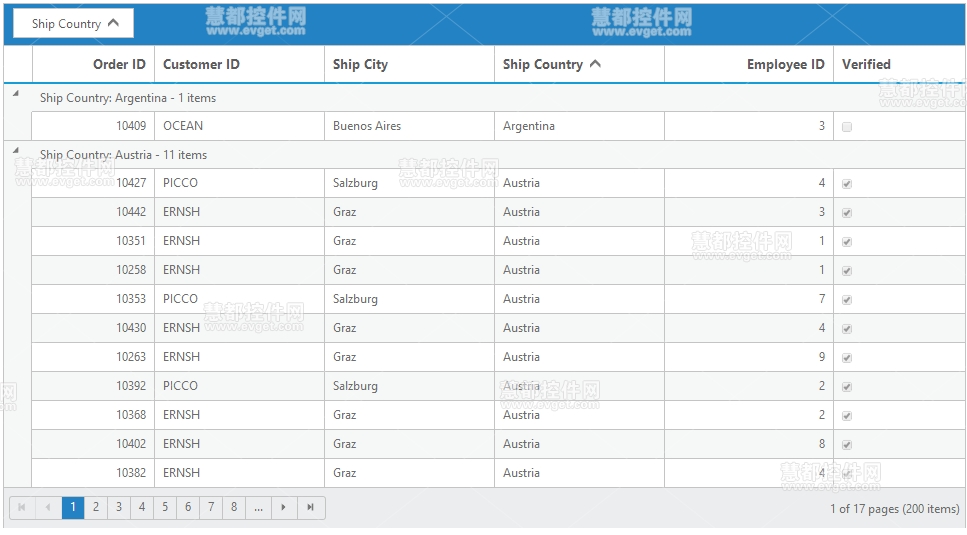The width and height of the screenshot is (967, 535).
Task: Toggle Verified checkbox for order 10368
Action: tap(847, 415)
